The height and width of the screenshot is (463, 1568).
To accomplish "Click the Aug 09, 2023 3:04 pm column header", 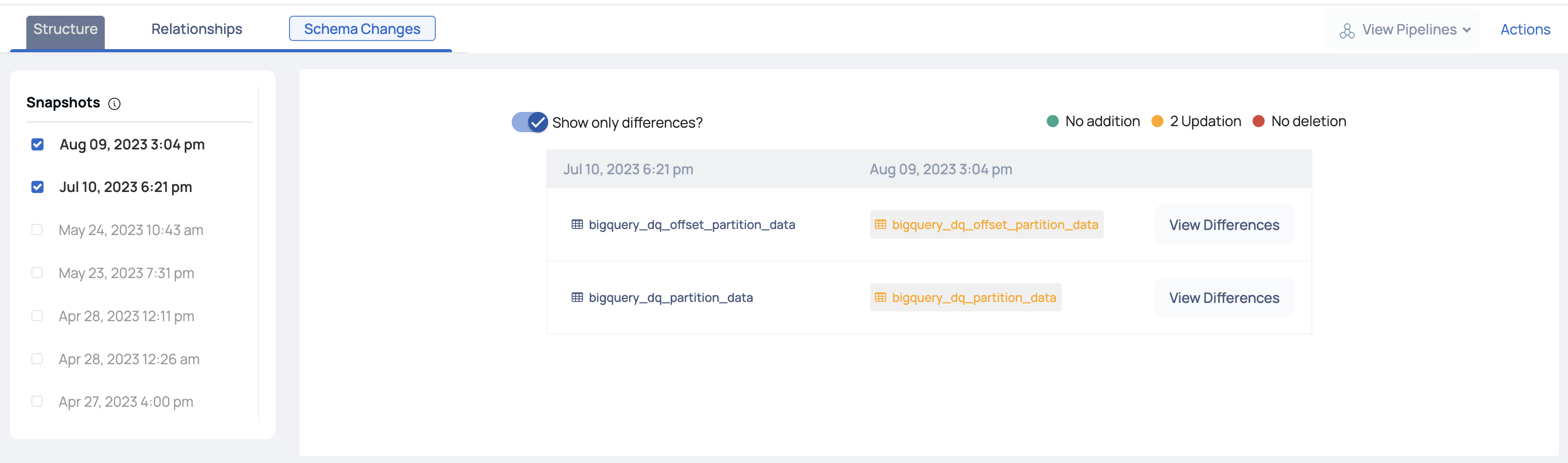I will click(x=940, y=169).
